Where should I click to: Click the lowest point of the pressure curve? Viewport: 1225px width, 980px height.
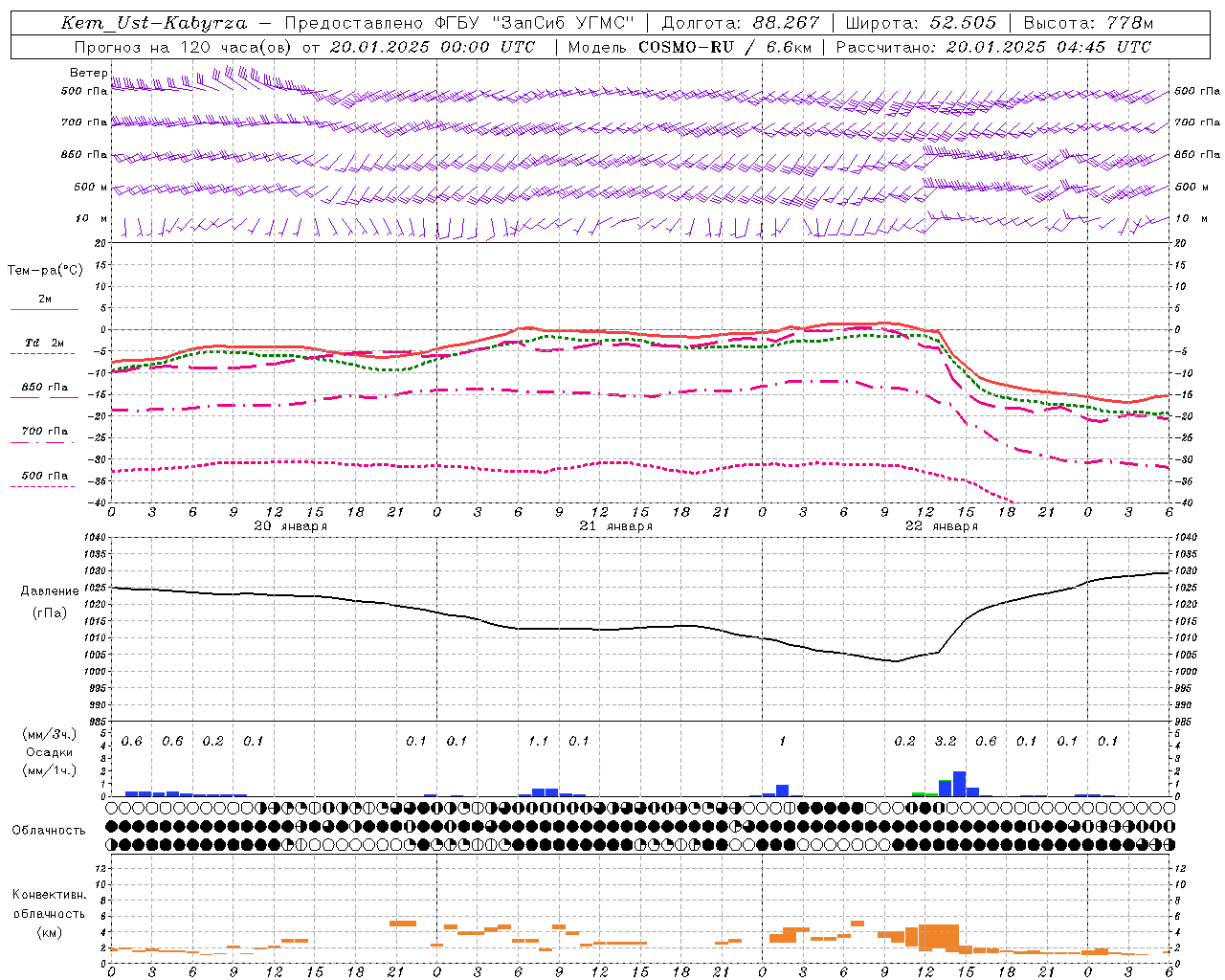(897, 661)
